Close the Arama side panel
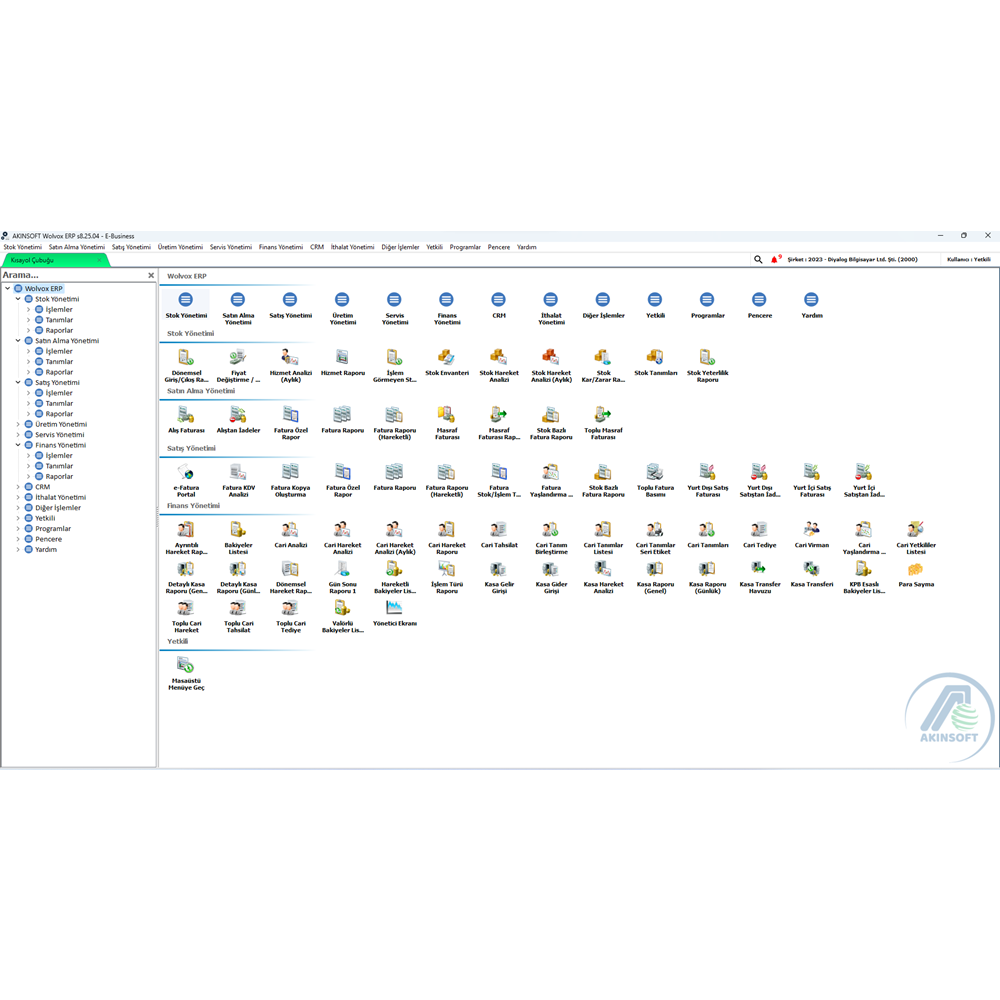This screenshot has width=1000, height=1000. [x=151, y=275]
